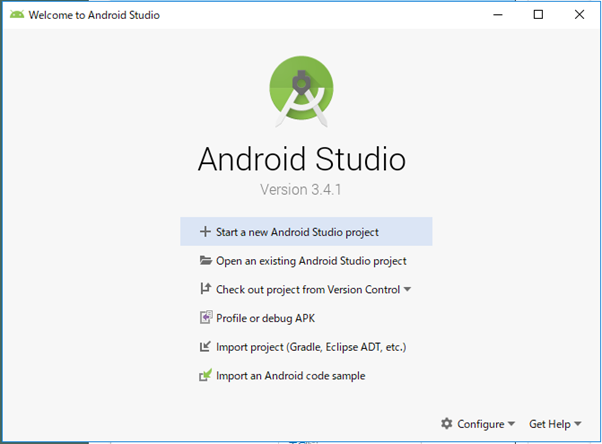Click the Version 3.4.1 text
This screenshot has width=602, height=444.
(301, 189)
